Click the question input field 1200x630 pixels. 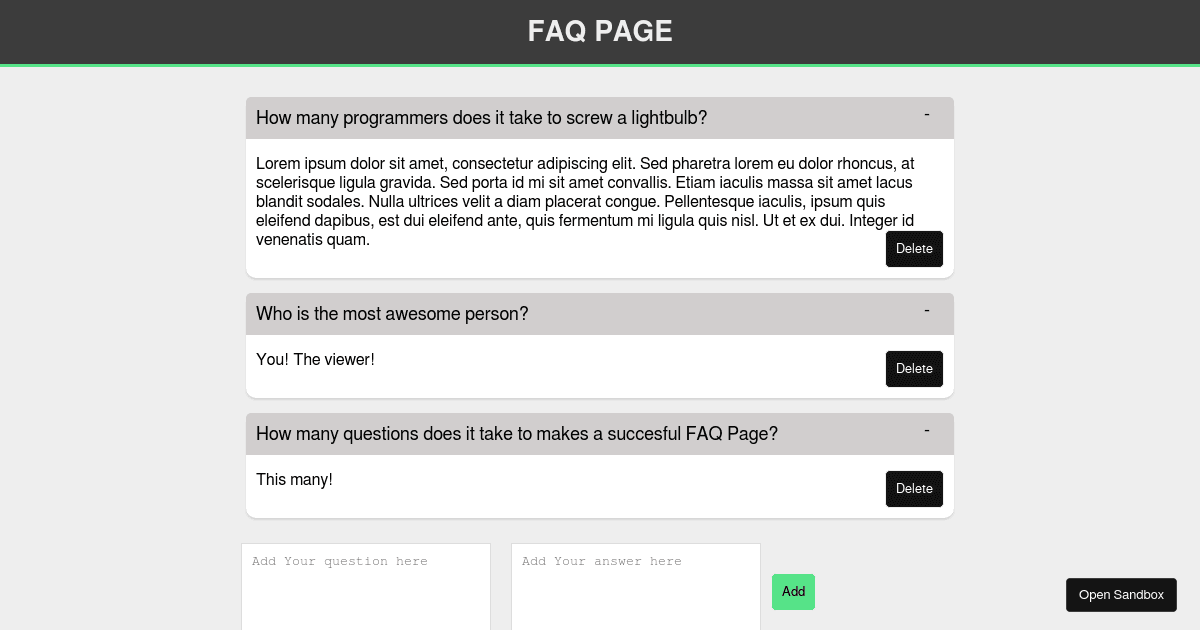(366, 585)
